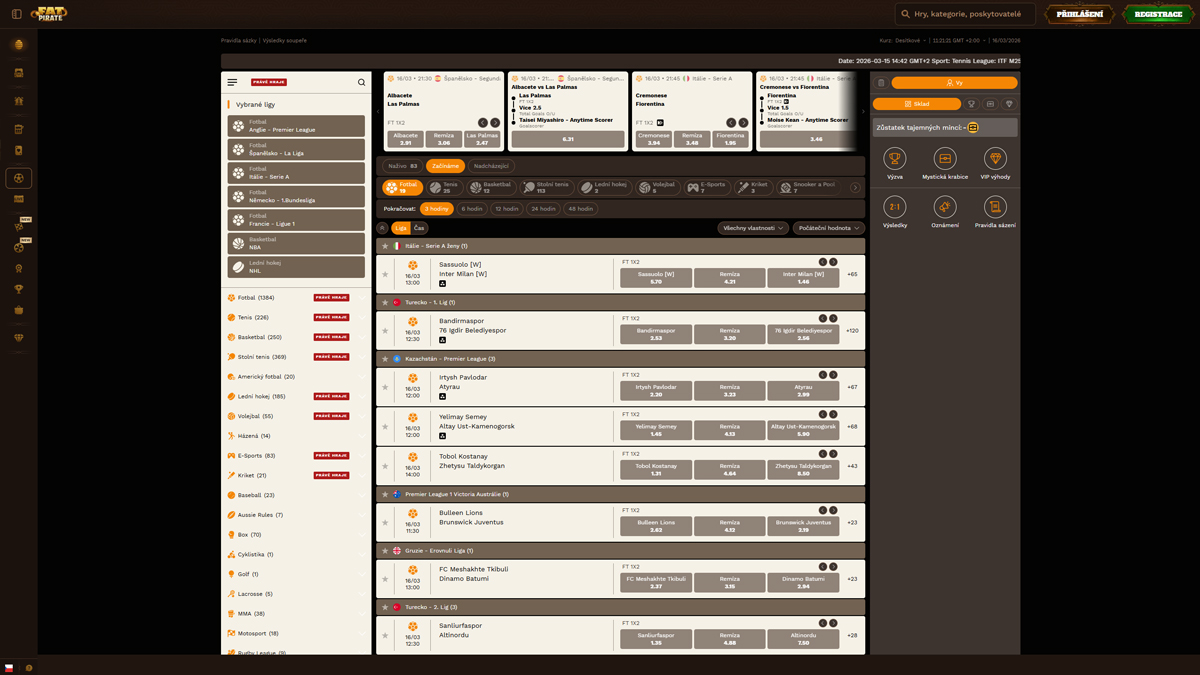The height and width of the screenshot is (675, 1200).
Task: Open the Výzva trophy icon
Action: pyautogui.click(x=895, y=159)
